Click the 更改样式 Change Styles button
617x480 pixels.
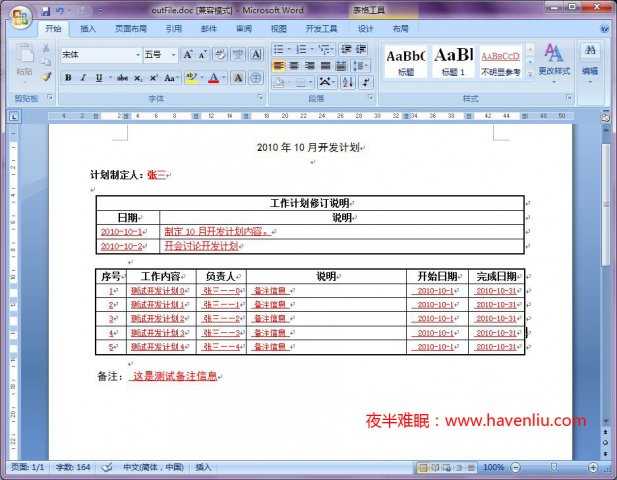554,61
